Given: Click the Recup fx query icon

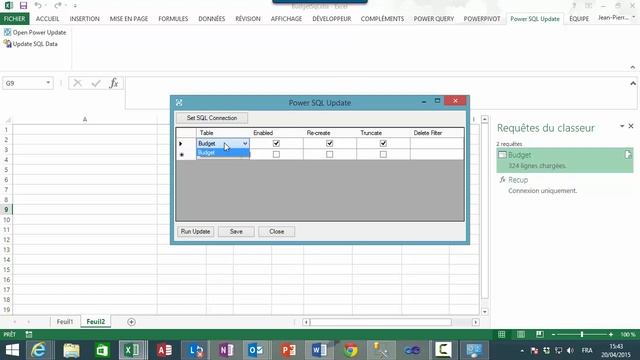Looking at the screenshot, I should 502,180.
